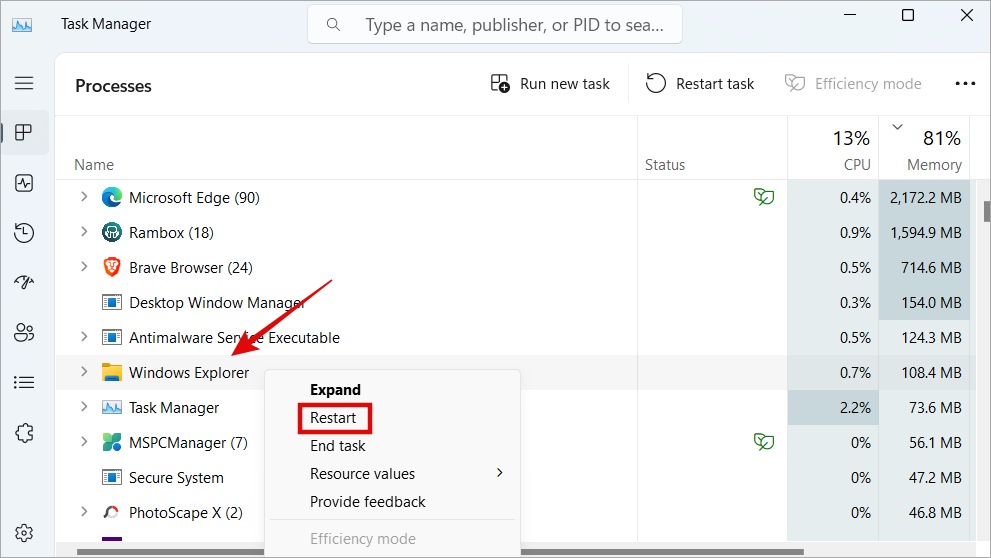Click the Rambox app icon
Screen dimensions: 991x558
pos(112,233)
